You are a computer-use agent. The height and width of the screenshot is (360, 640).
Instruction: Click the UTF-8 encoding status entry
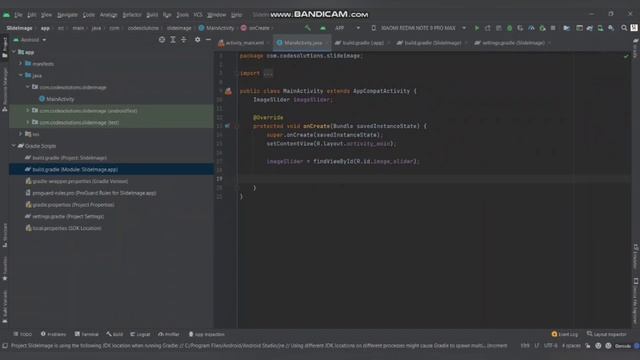coord(550,346)
